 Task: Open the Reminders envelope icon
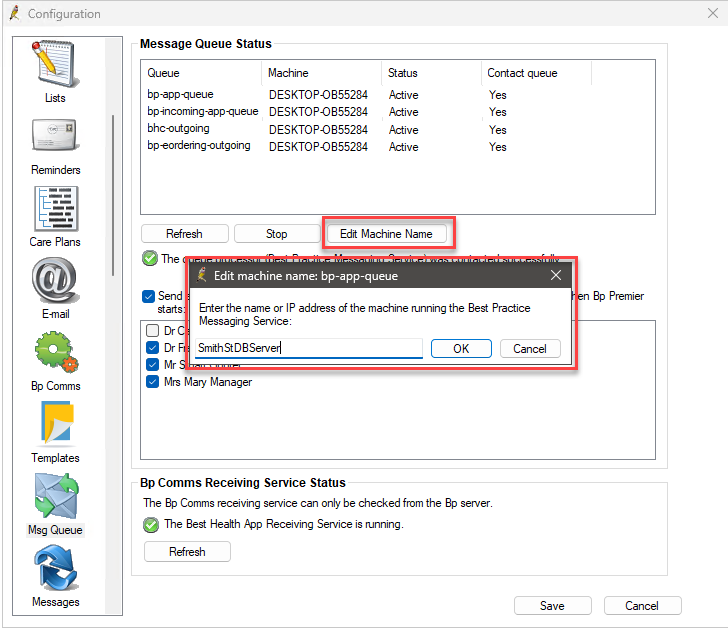coord(55,136)
